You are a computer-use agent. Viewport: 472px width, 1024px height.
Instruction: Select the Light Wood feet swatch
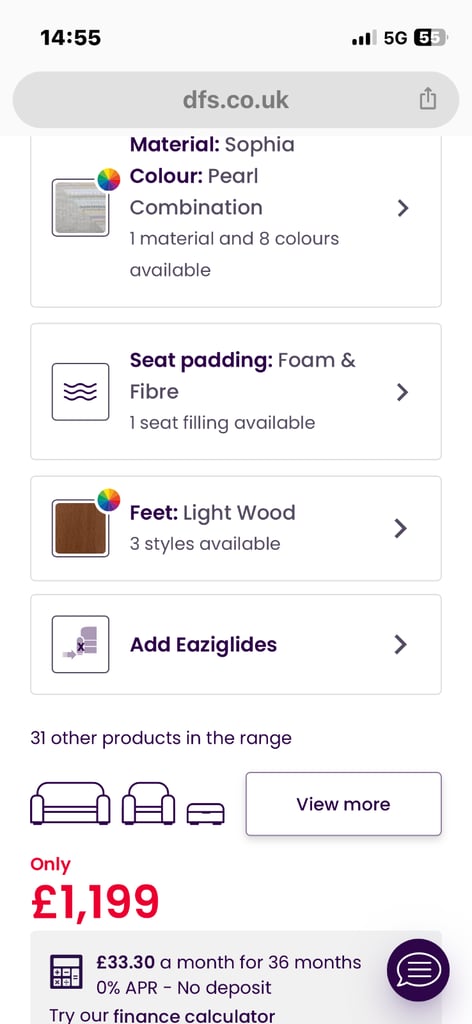[x=80, y=528]
